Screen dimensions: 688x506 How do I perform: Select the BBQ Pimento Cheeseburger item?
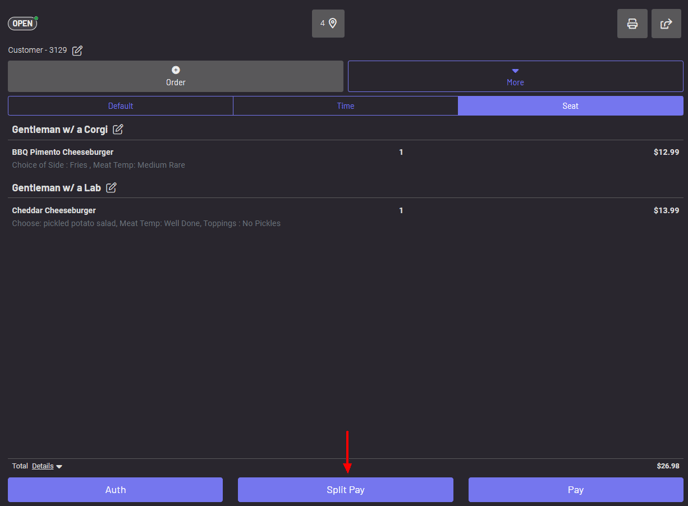click(63, 152)
